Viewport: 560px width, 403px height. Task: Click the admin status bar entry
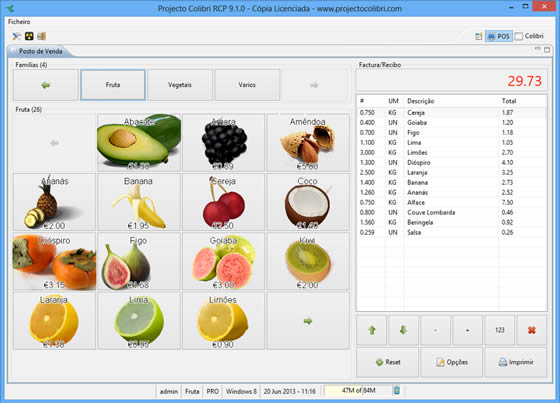tap(169, 392)
